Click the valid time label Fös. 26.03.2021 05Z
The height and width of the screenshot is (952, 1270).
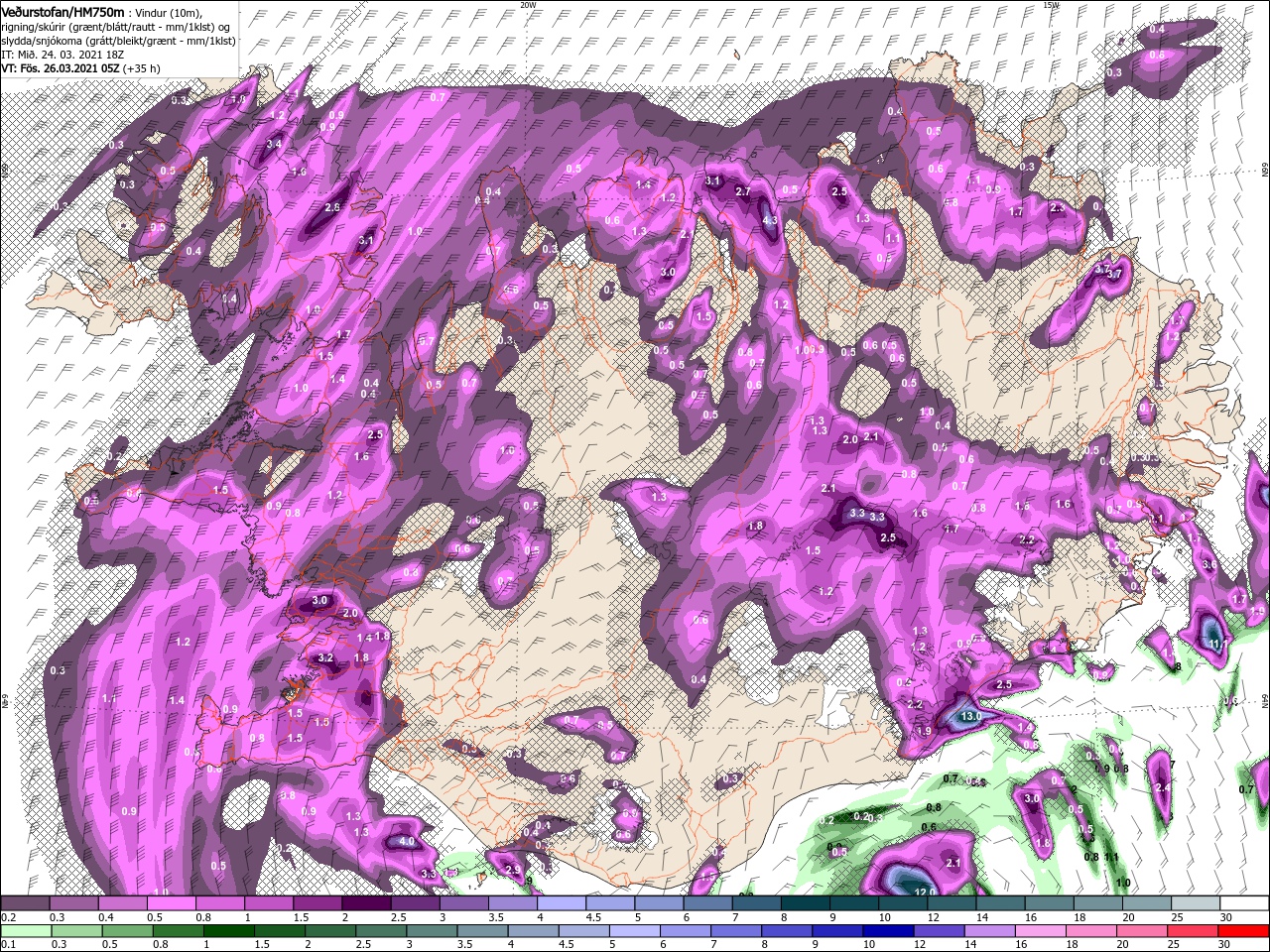(x=68, y=68)
